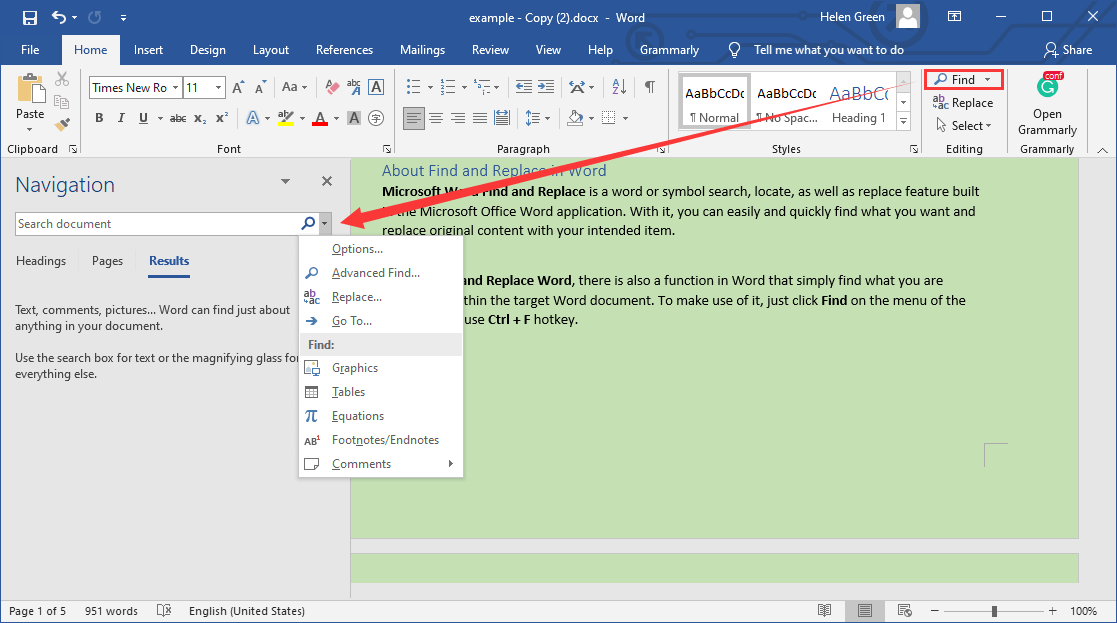Toggle center paragraph alignment
This screenshot has height=623, width=1117.
(x=436, y=117)
